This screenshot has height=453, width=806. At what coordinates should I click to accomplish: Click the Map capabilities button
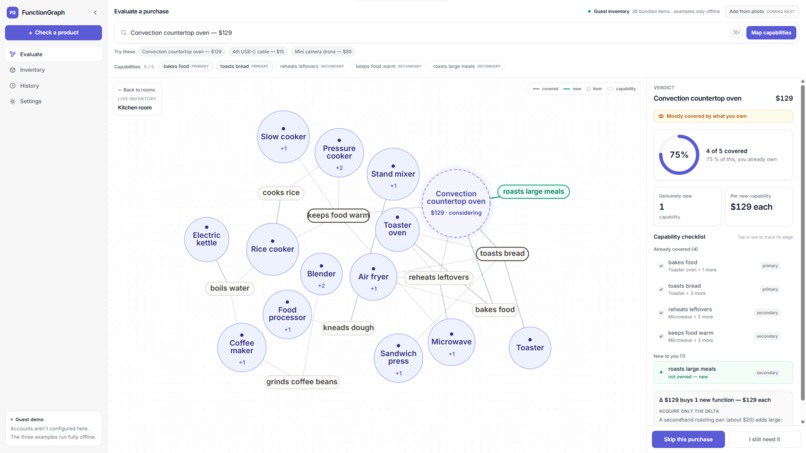pyautogui.click(x=771, y=33)
